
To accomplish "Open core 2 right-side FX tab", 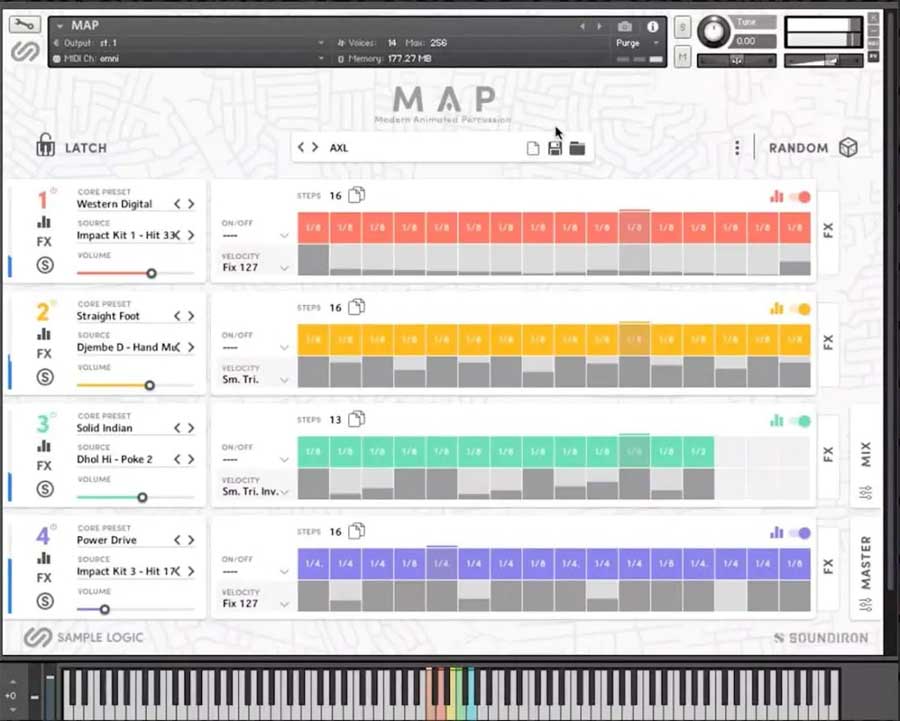I will (828, 343).
